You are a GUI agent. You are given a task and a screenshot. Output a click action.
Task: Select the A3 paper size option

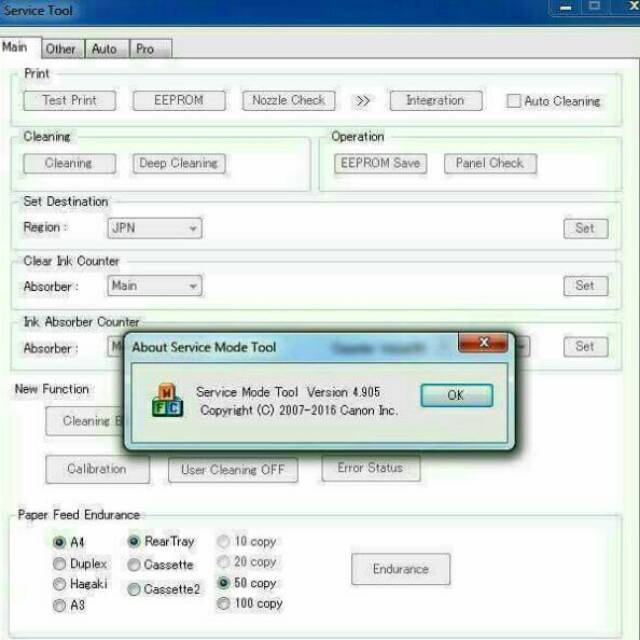pos(59,605)
